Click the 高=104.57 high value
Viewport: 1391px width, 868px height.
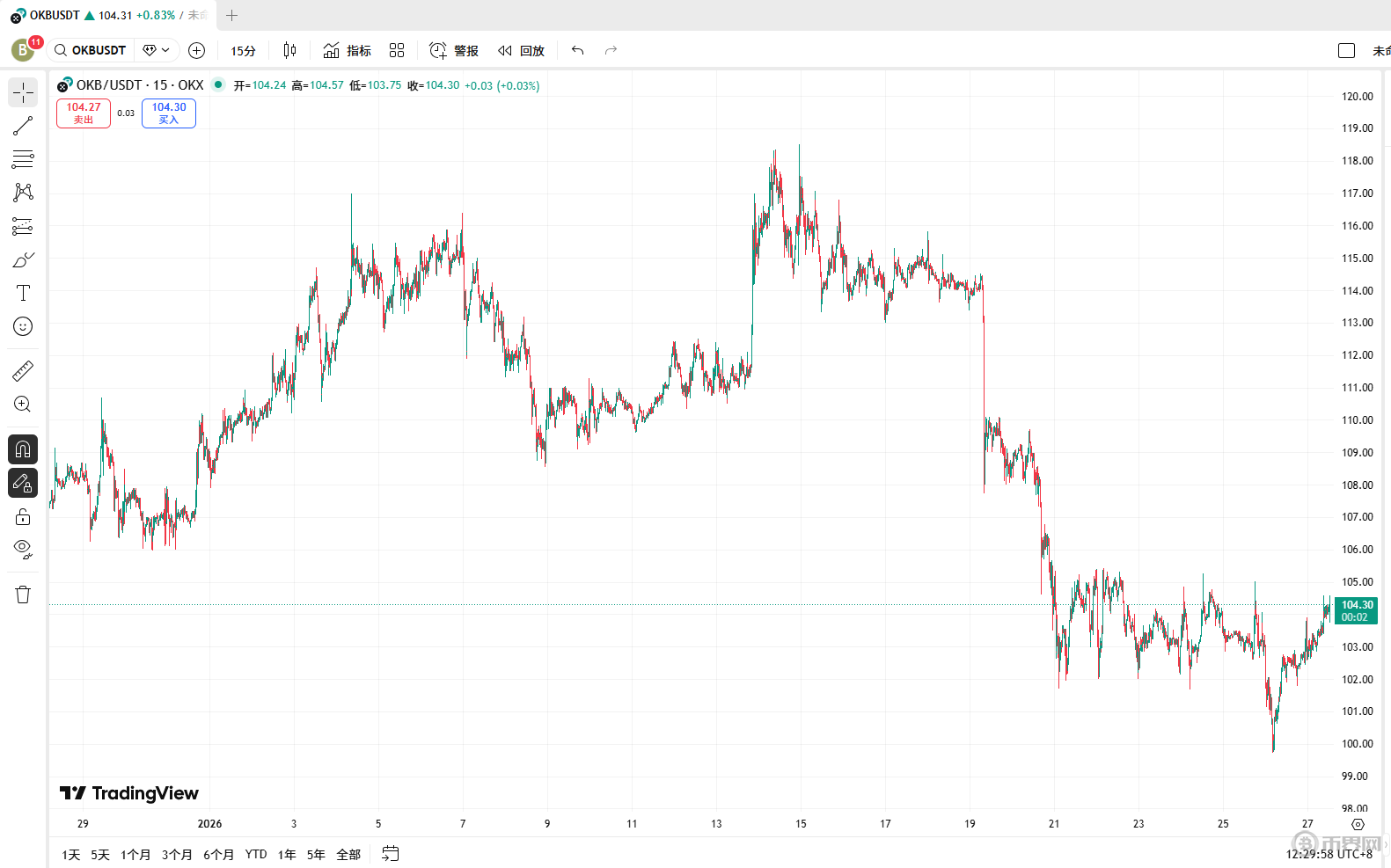pyautogui.click(x=318, y=85)
